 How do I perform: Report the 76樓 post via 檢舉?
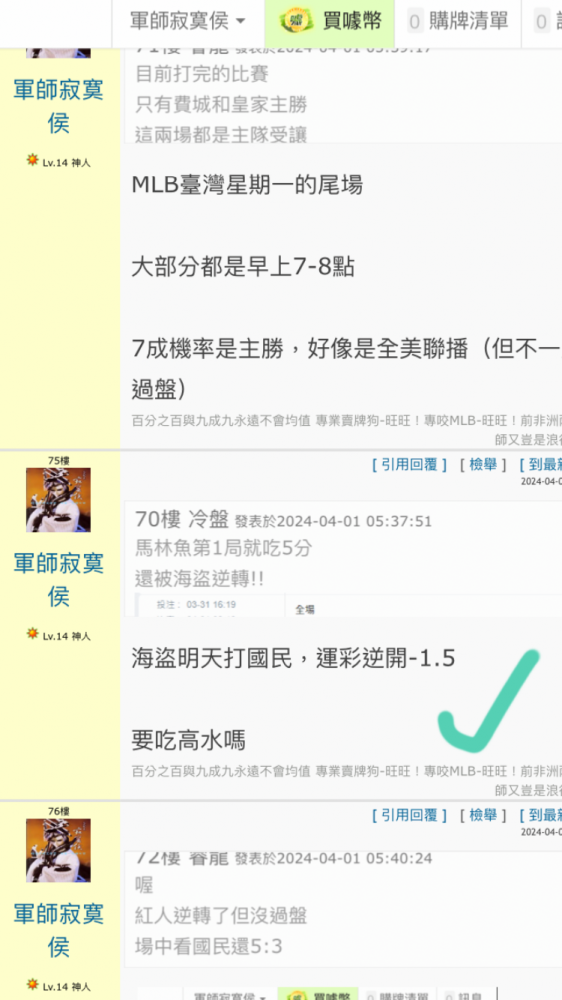pos(483,815)
